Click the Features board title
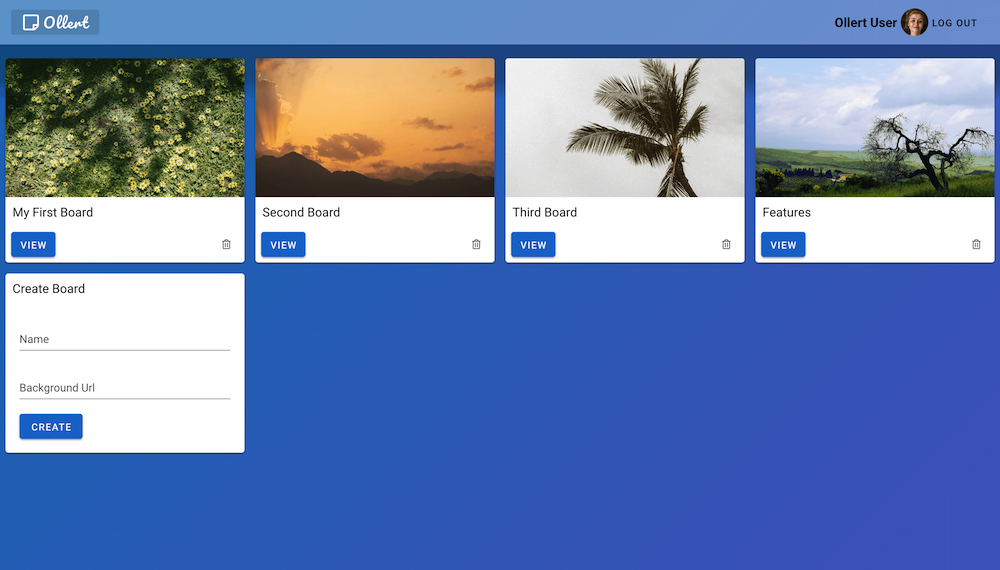This screenshot has width=1000, height=570. 786,212
